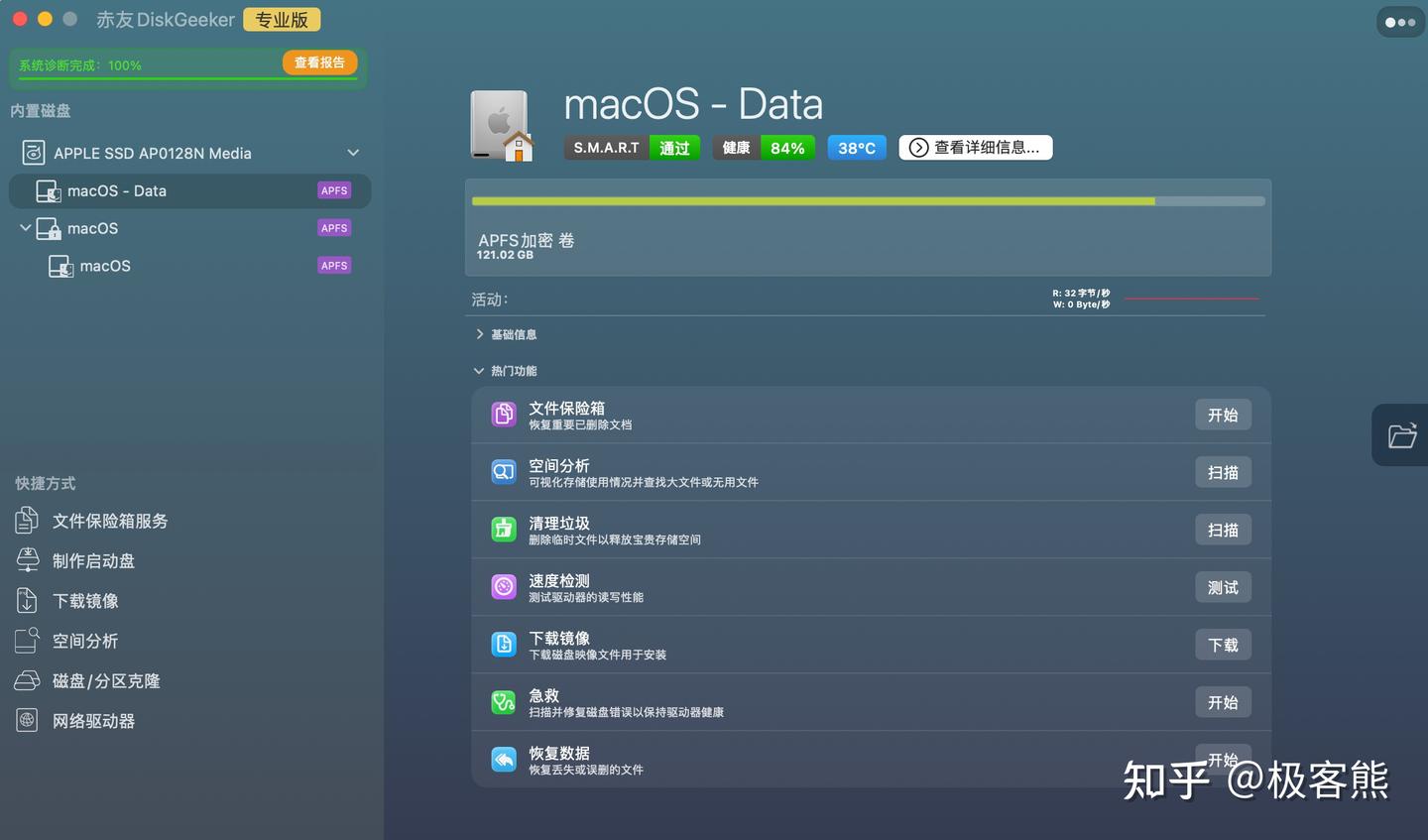Click the activity read/write graph
The height and width of the screenshot is (840, 1428).
click(1191, 299)
